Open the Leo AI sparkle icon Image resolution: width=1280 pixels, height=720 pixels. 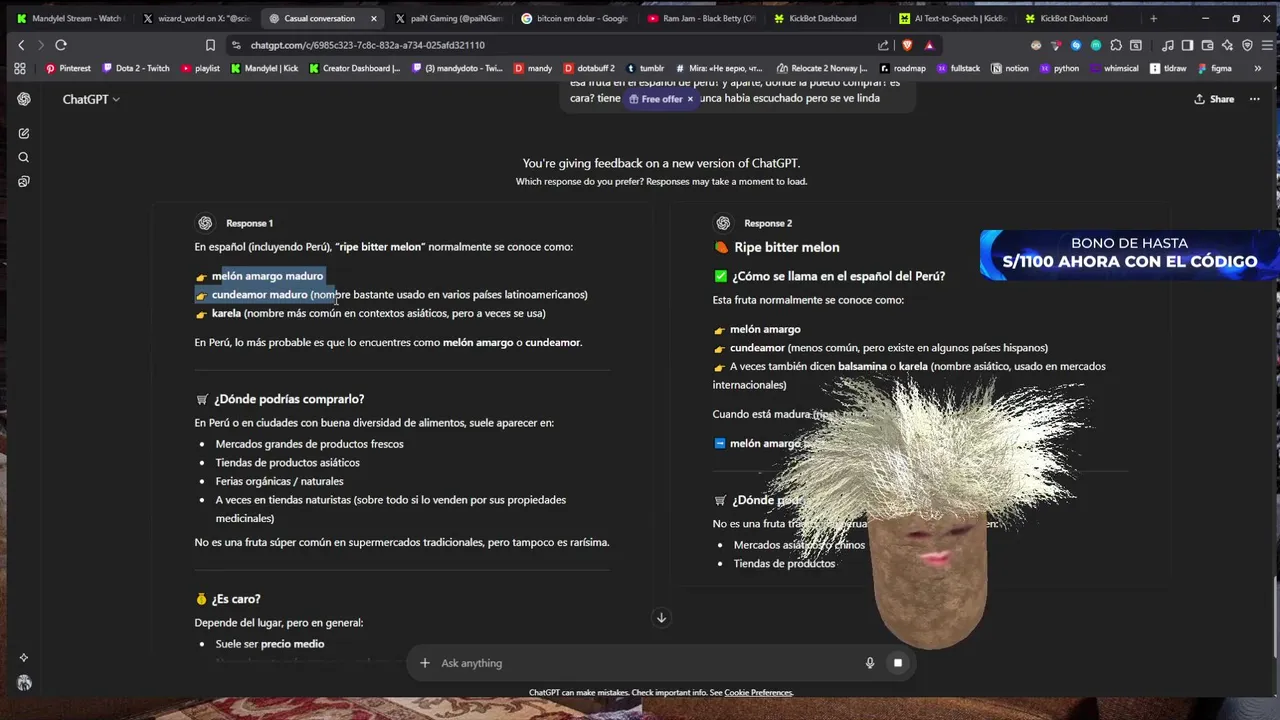click(x=1227, y=45)
